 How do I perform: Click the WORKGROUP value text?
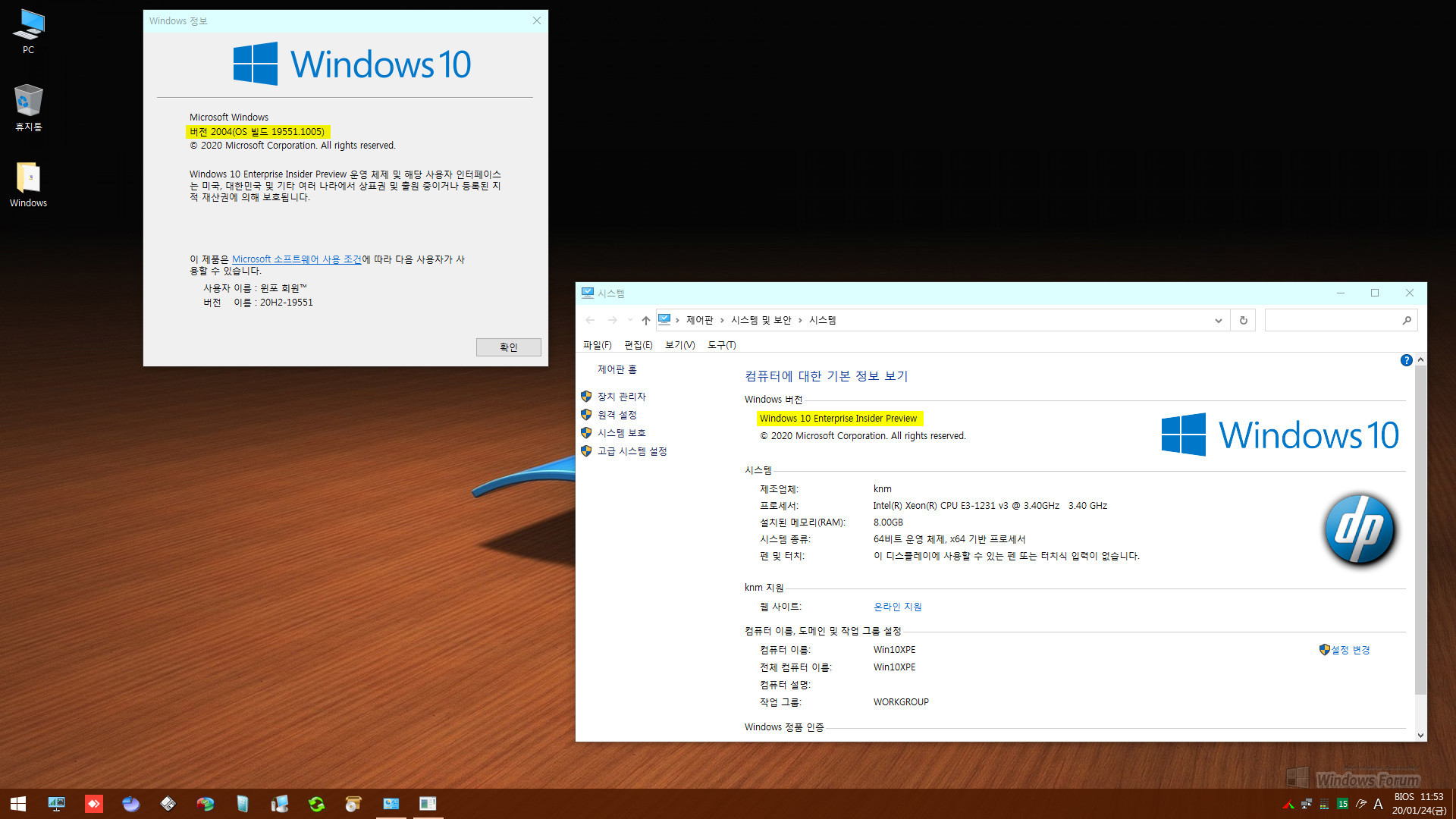coord(901,702)
